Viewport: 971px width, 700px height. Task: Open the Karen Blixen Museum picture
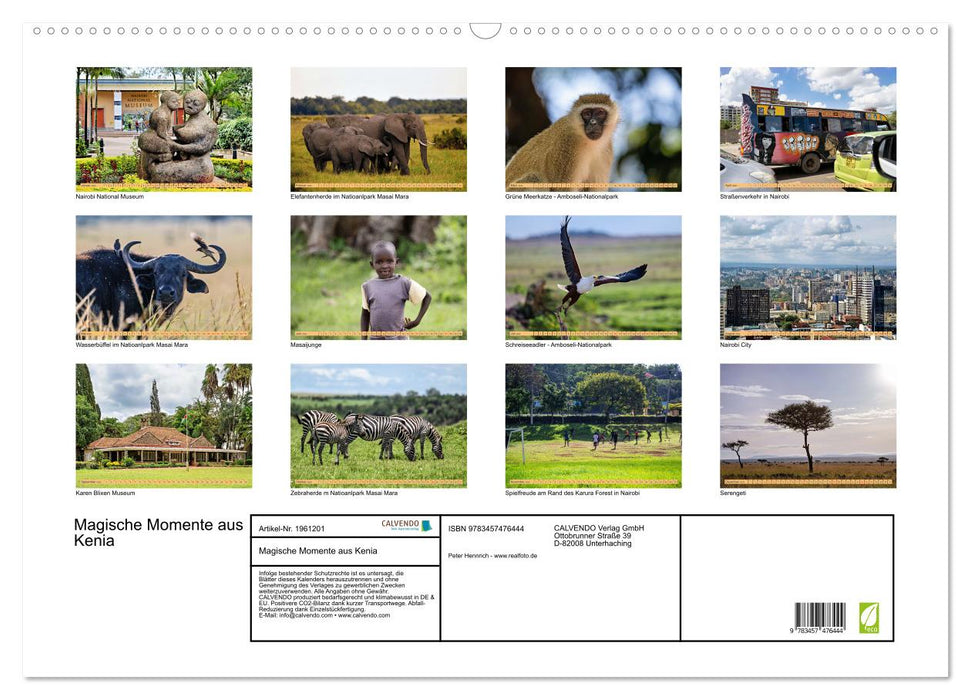click(x=164, y=424)
